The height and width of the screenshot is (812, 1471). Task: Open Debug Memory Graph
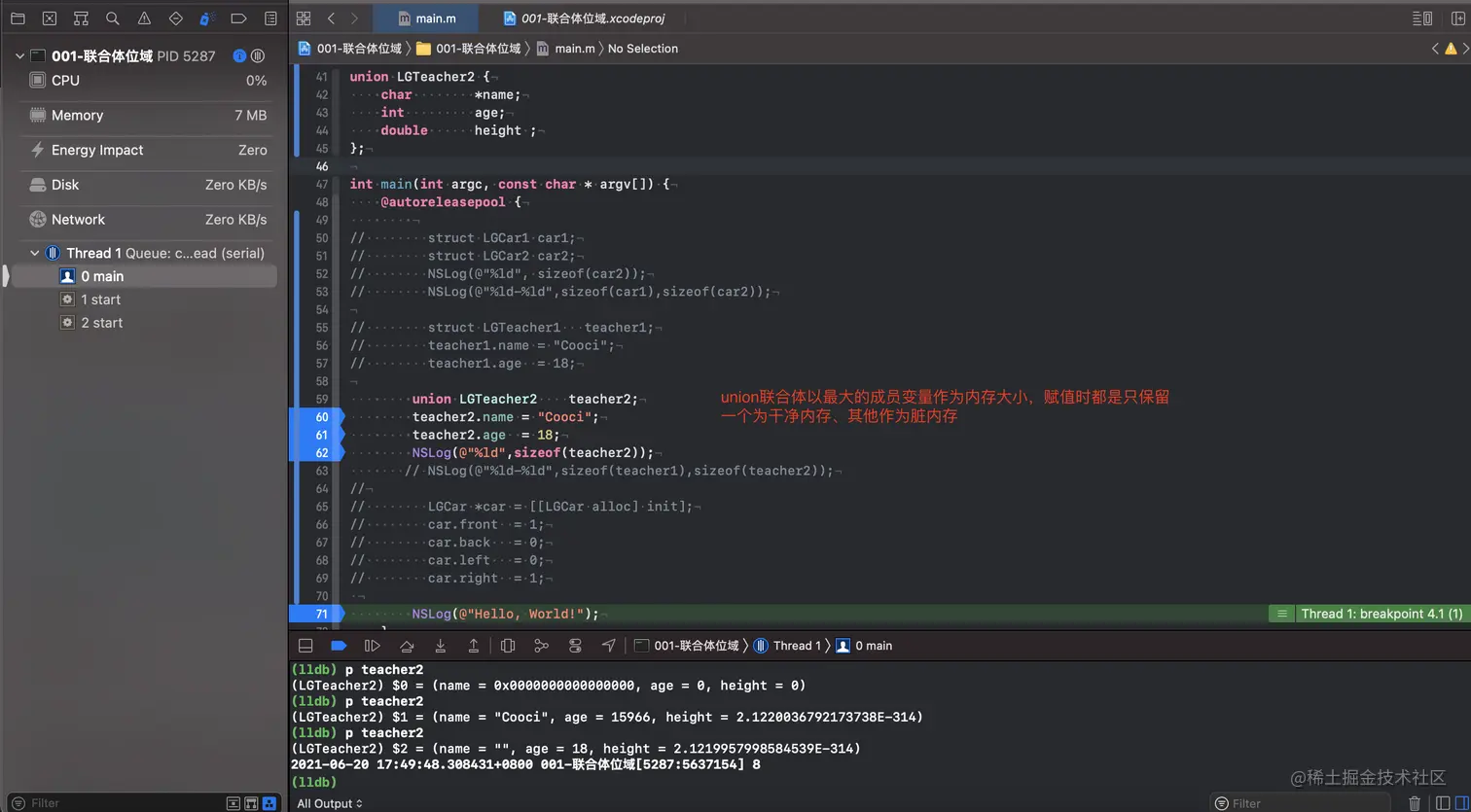(541, 646)
